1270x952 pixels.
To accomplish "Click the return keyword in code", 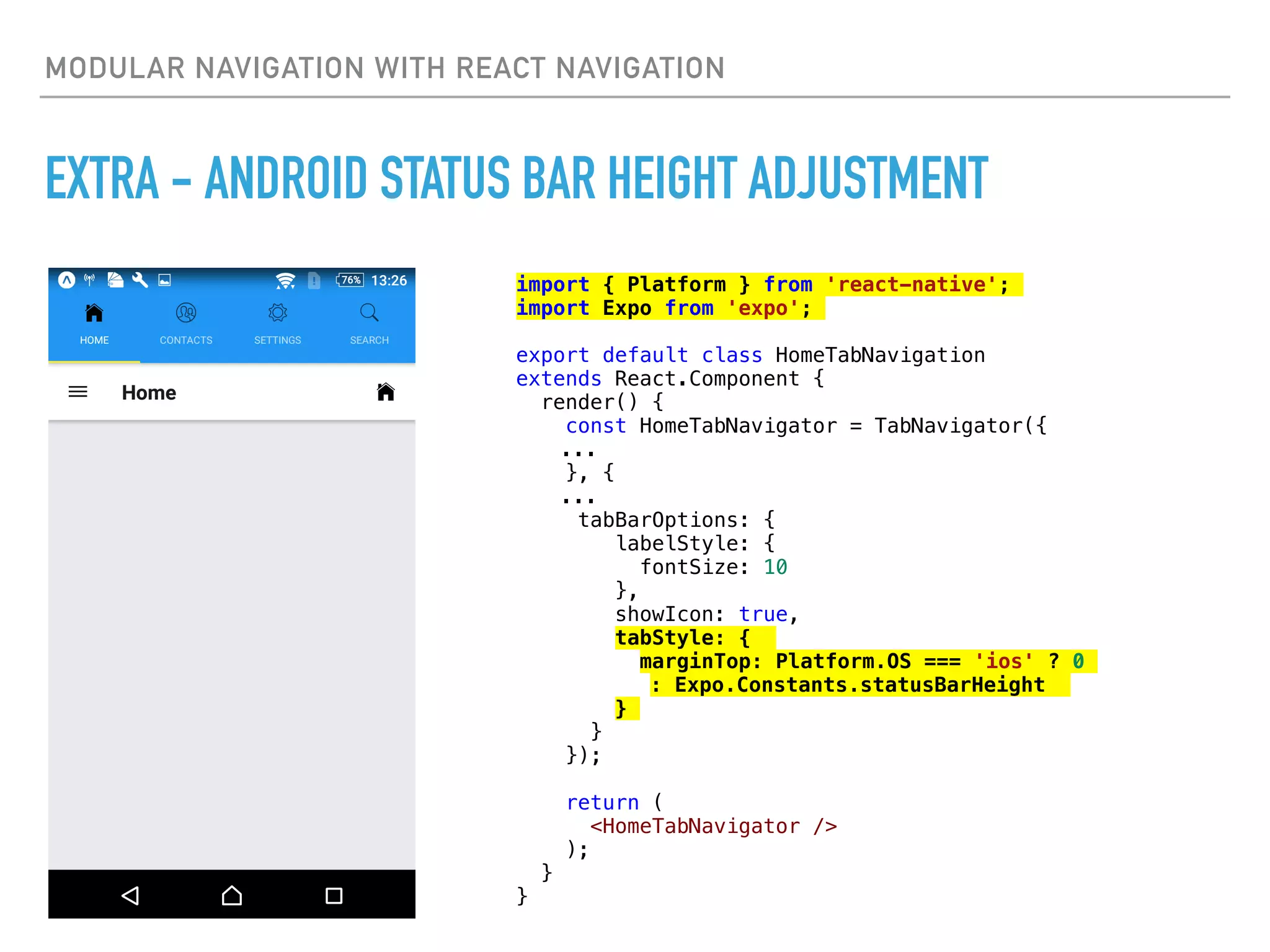I will (603, 803).
